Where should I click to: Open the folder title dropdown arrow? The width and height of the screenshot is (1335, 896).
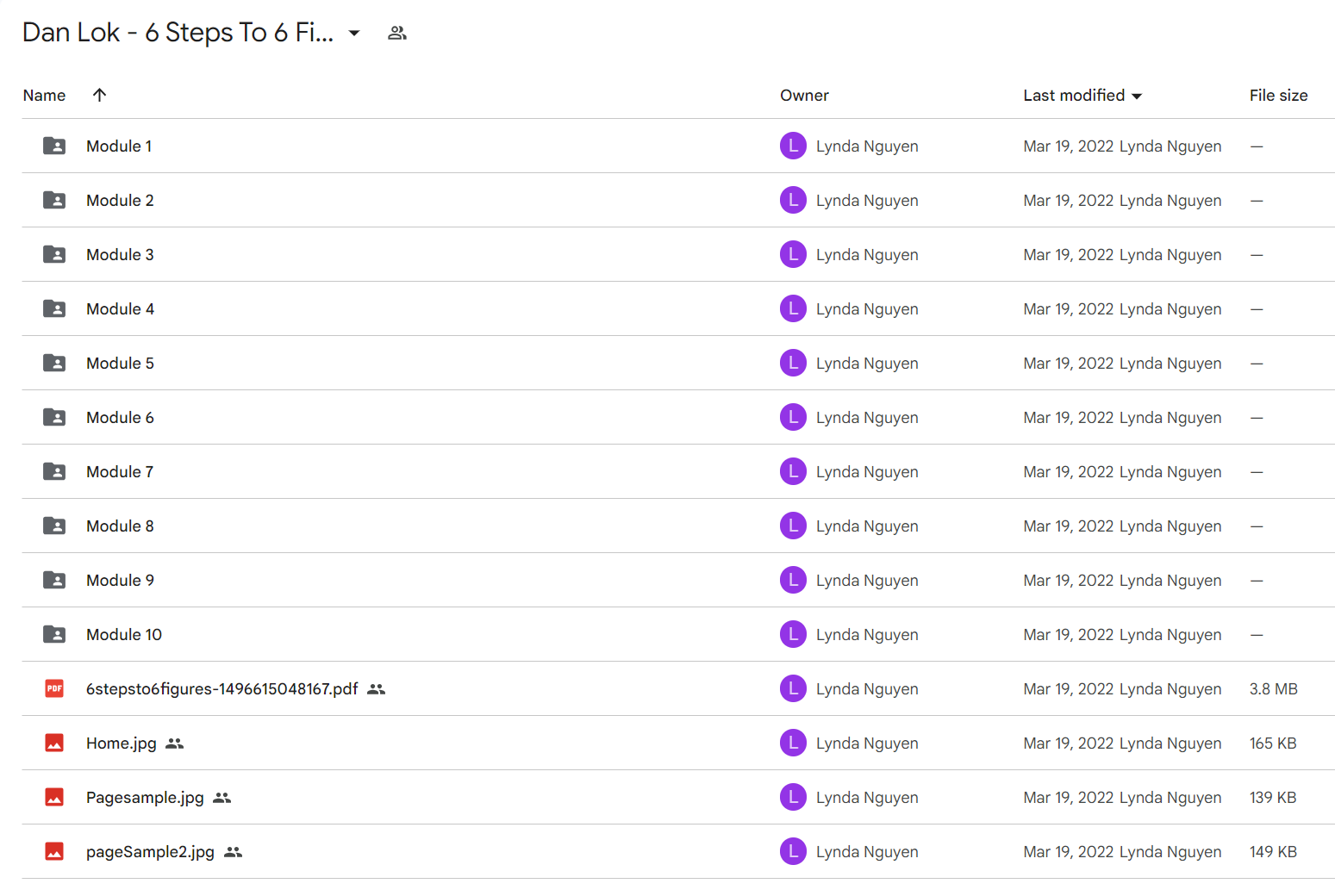pyautogui.click(x=353, y=34)
